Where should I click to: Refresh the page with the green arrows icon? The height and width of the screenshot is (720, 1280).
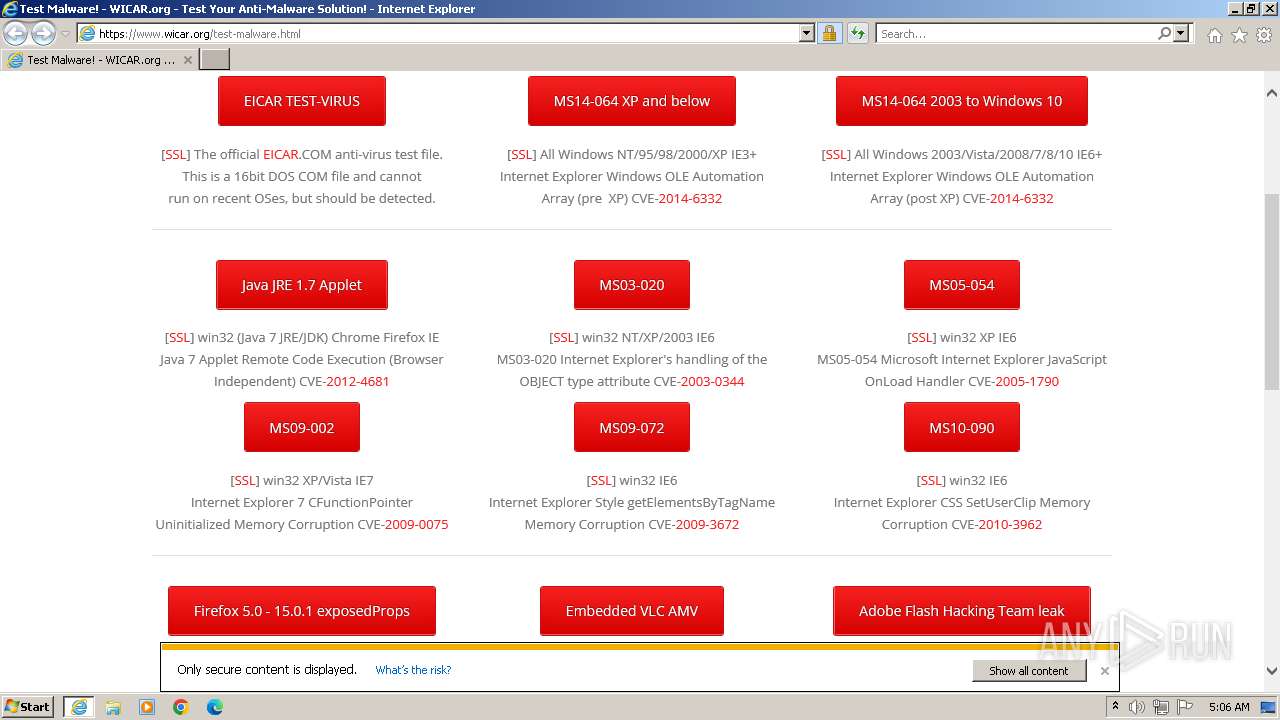click(857, 34)
